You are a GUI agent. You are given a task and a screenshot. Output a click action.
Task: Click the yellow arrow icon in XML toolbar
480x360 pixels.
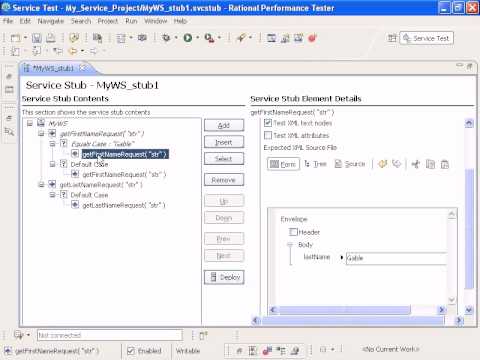click(x=382, y=164)
